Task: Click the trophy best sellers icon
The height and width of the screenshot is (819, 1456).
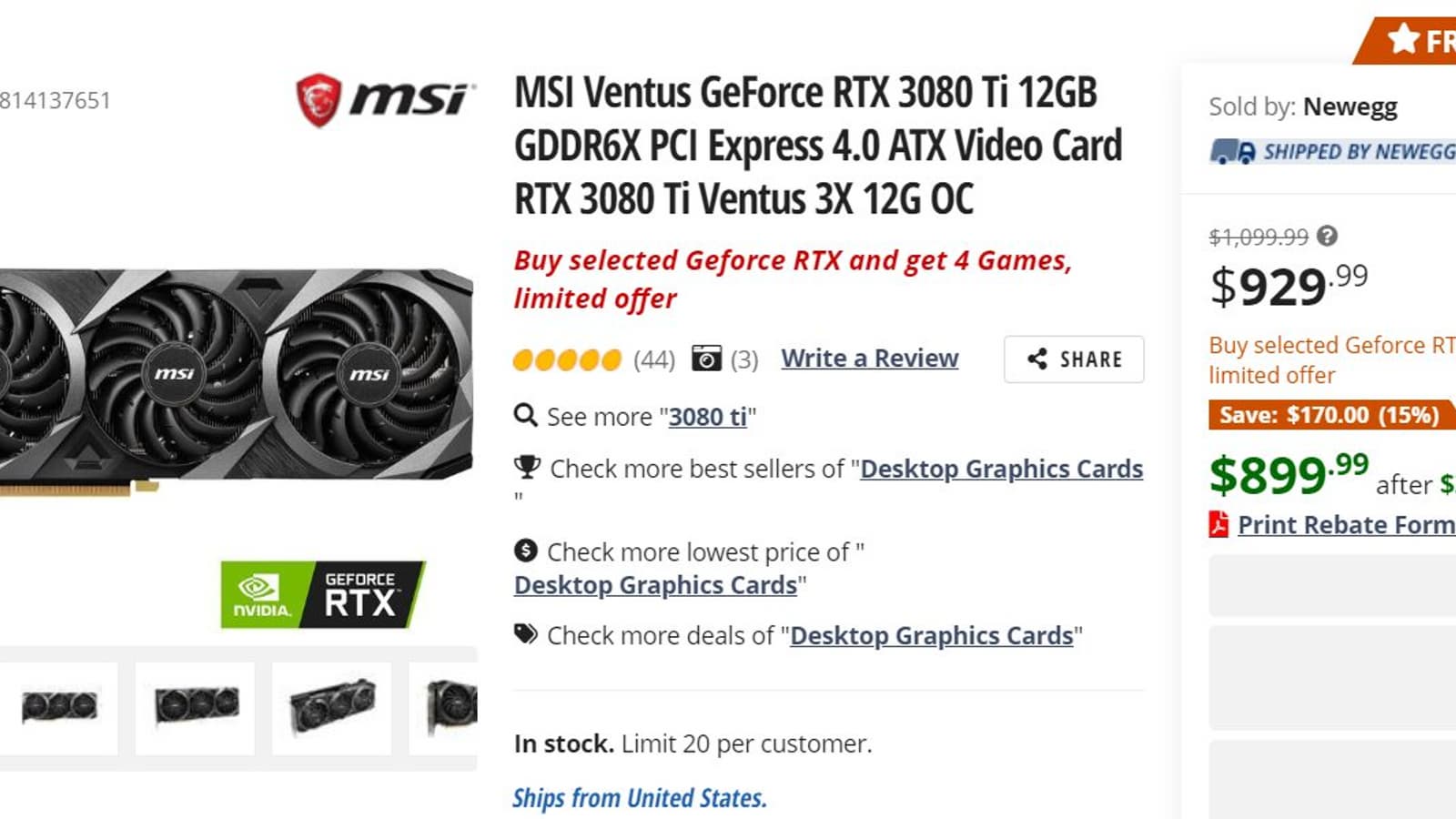Action: [527, 468]
